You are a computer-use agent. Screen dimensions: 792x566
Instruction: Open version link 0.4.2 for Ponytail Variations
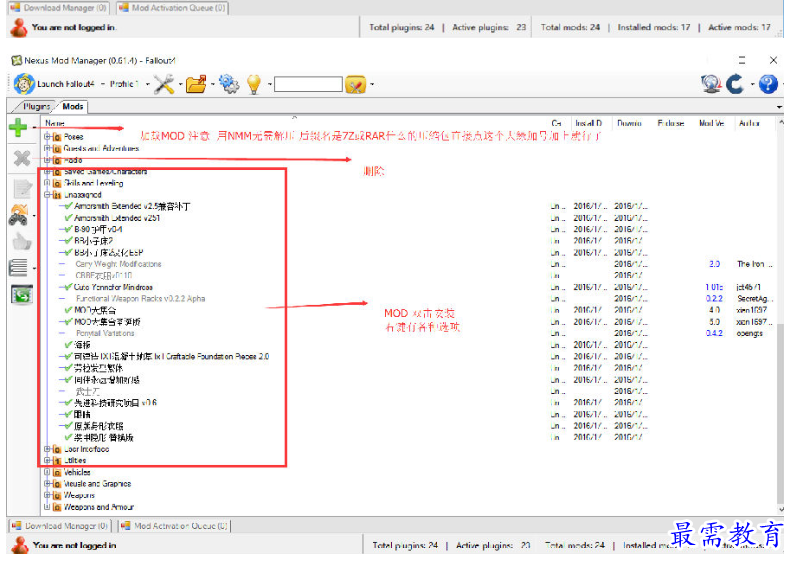point(714,333)
